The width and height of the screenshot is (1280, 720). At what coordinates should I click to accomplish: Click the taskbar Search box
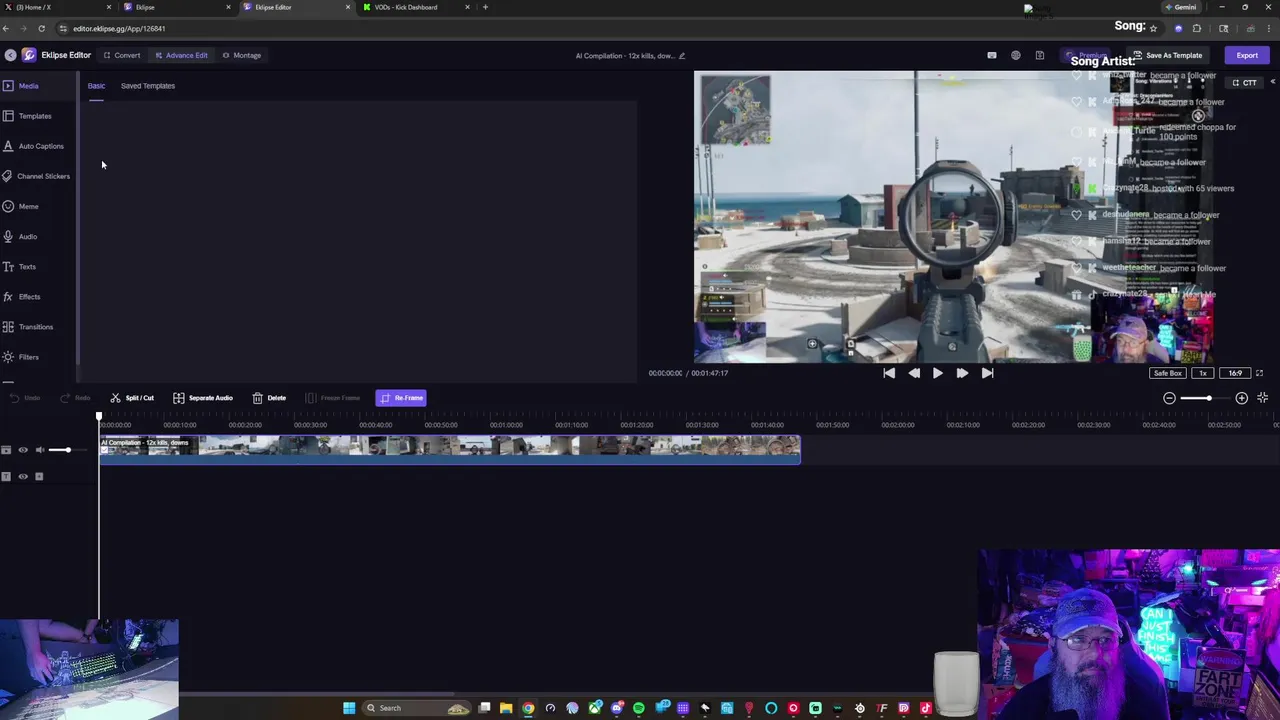(418, 708)
